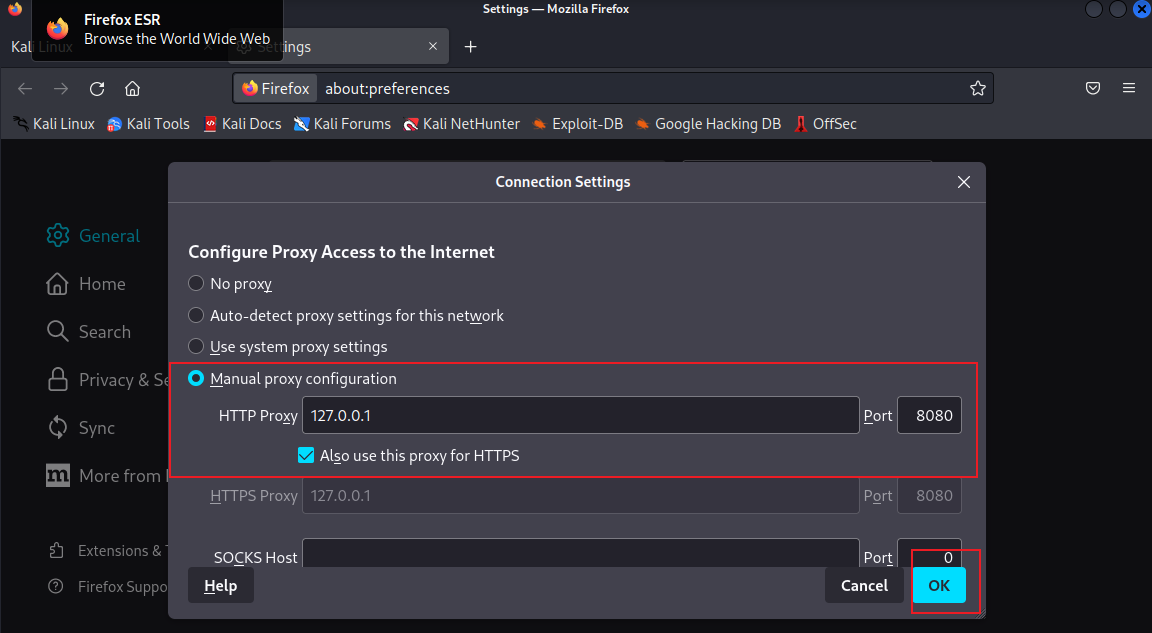Click the HTTP Proxy address field
The image size is (1152, 633).
(x=580, y=416)
